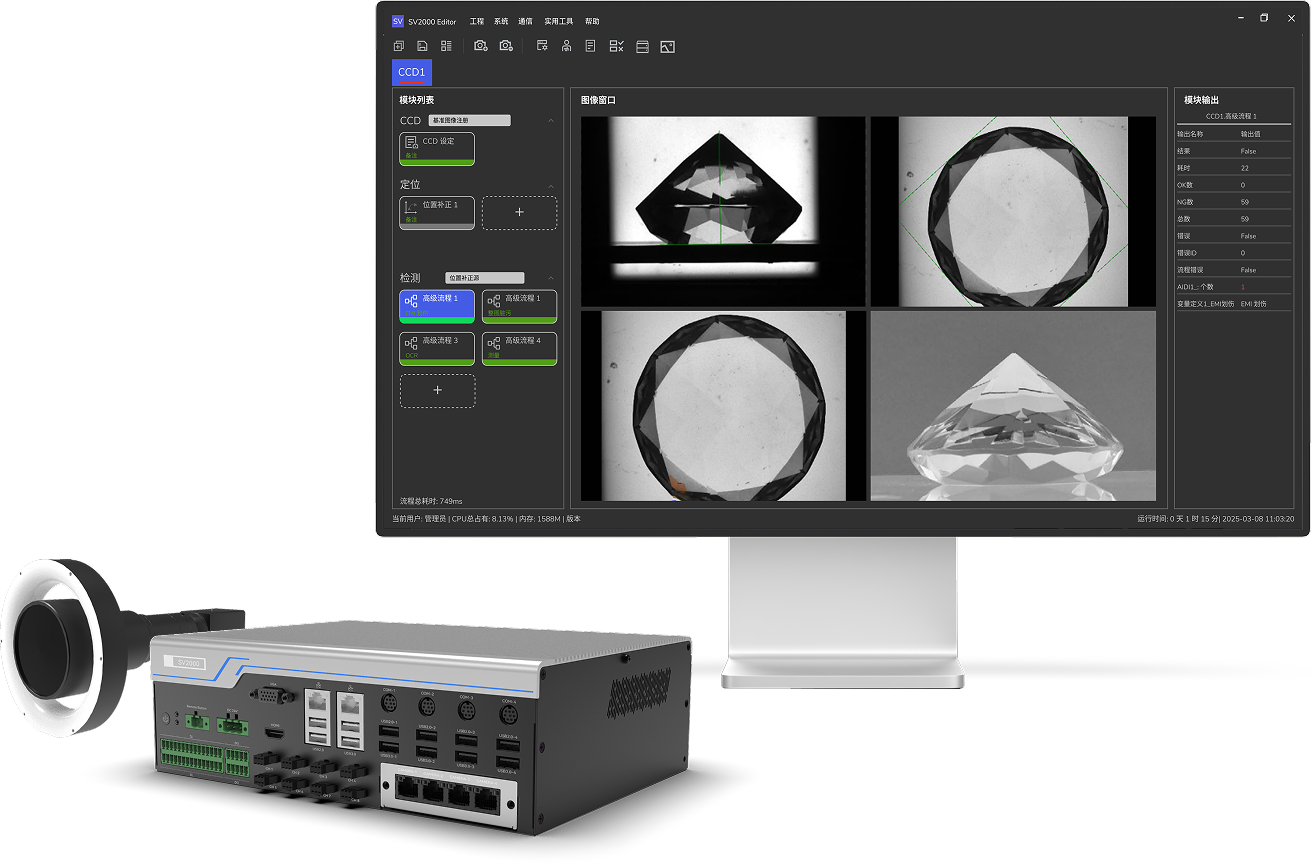Click the storage server icon in the toolbar
Screen dimensions: 1312x863
[642, 46]
